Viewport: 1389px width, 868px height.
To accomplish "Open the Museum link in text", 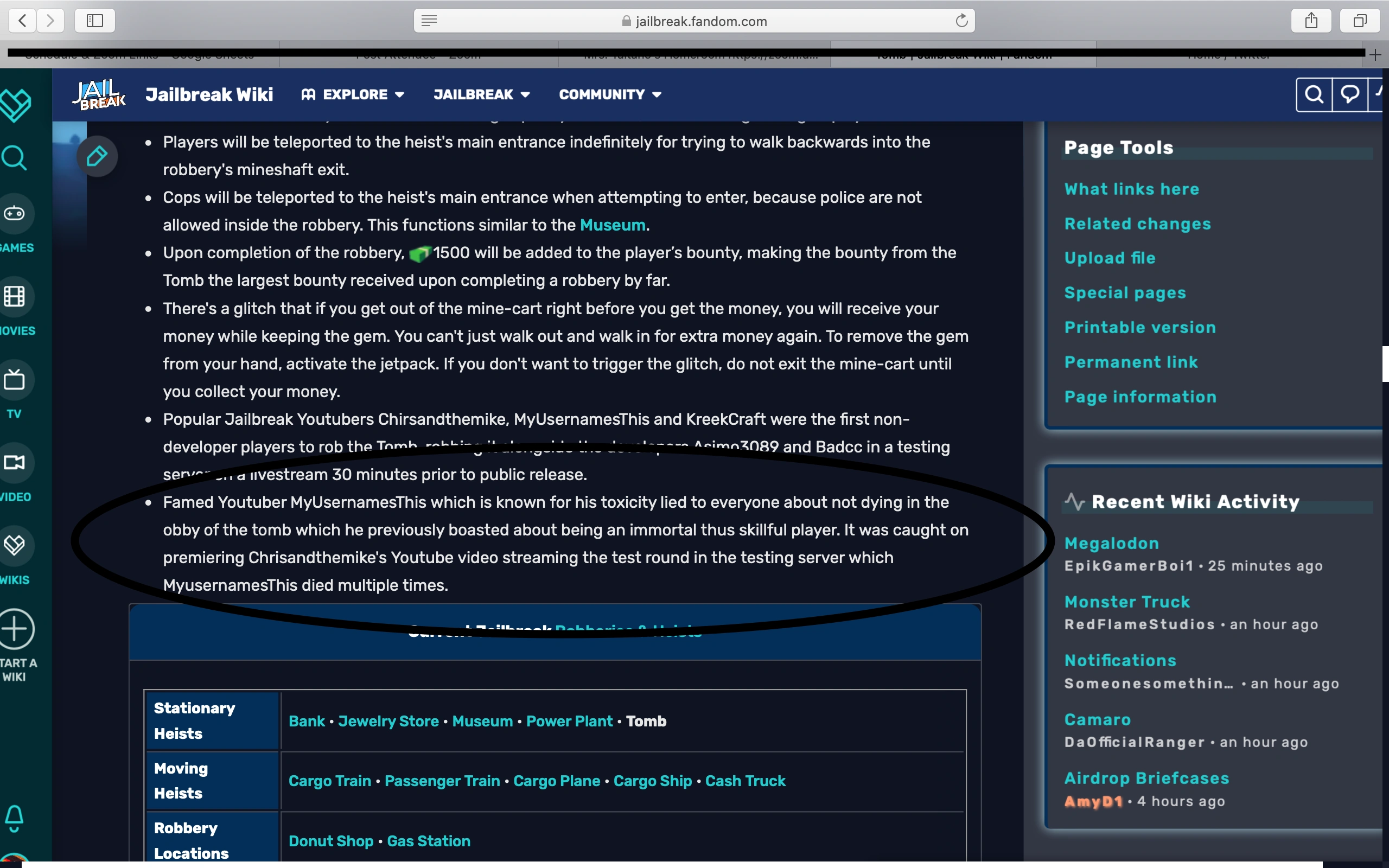I will click(x=612, y=225).
